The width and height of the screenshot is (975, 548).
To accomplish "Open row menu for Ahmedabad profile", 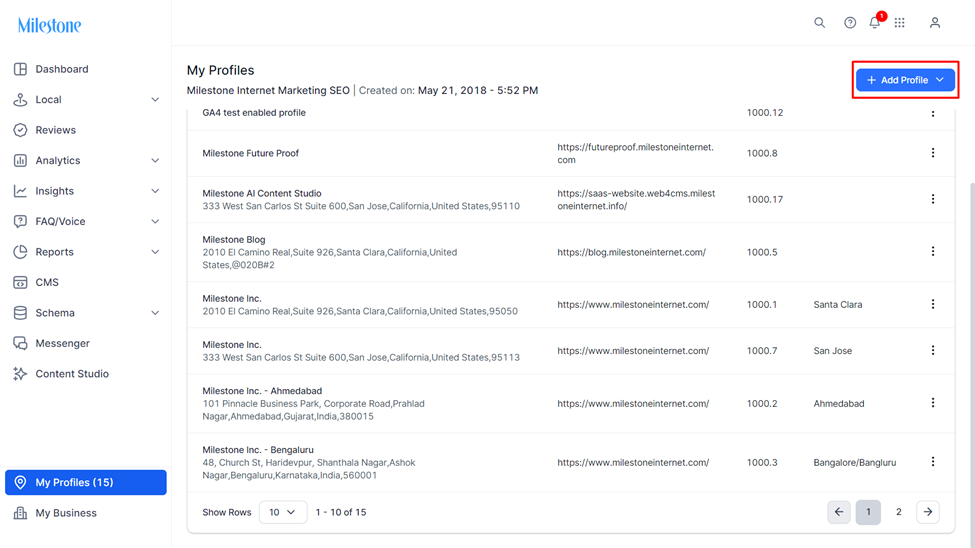I will tap(933, 403).
